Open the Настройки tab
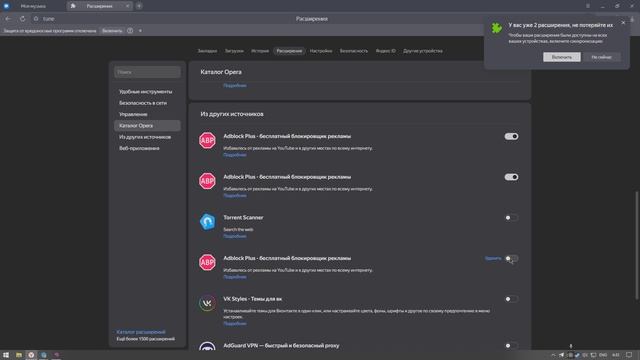Viewport: 640px width, 360px height. (321, 51)
